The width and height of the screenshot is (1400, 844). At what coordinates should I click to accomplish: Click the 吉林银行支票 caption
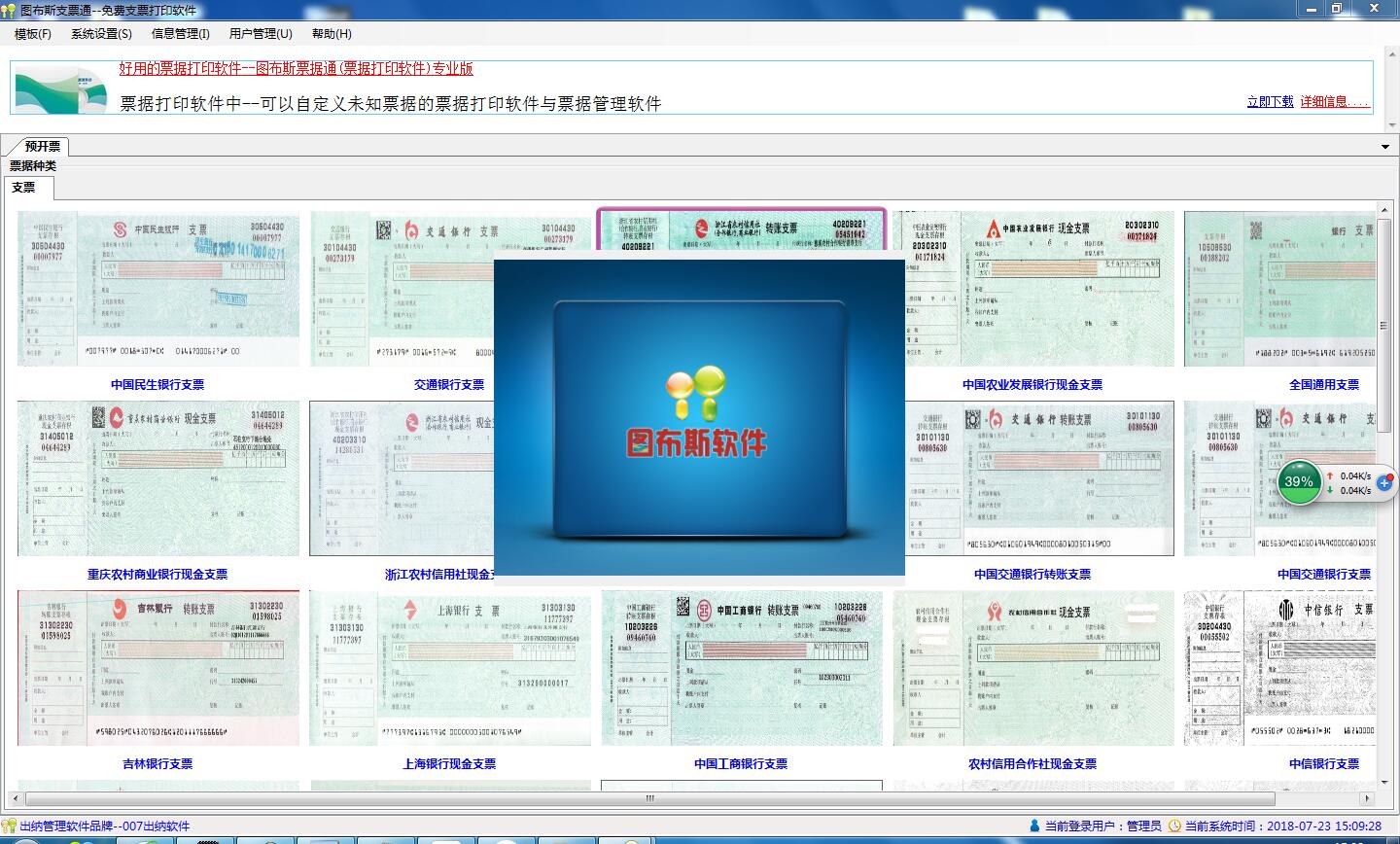(157, 764)
